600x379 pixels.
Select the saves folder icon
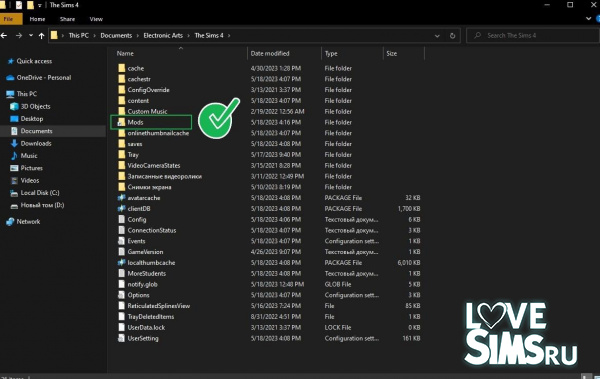122,144
